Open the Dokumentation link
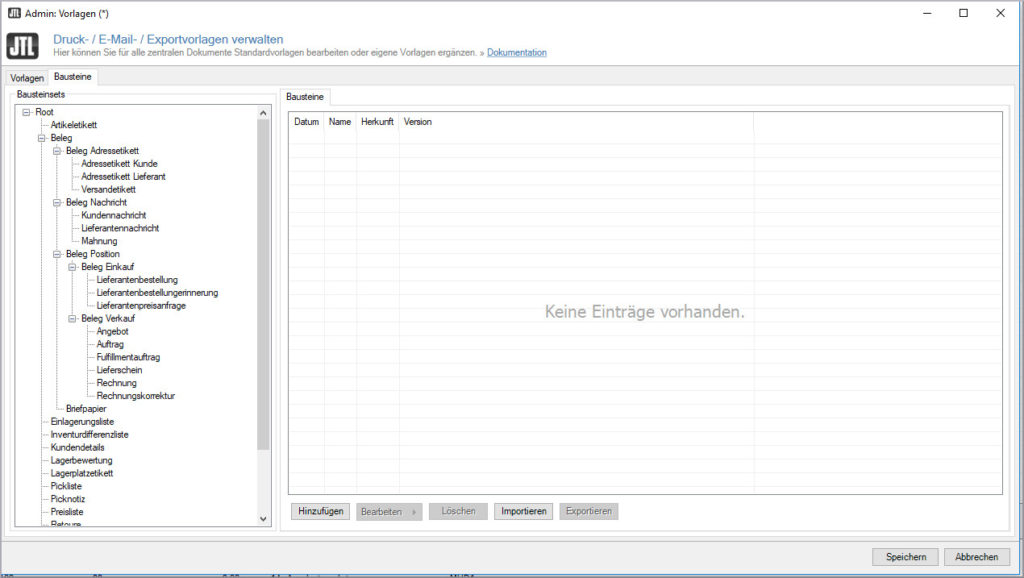This screenshot has height=578, width=1024. (516, 52)
